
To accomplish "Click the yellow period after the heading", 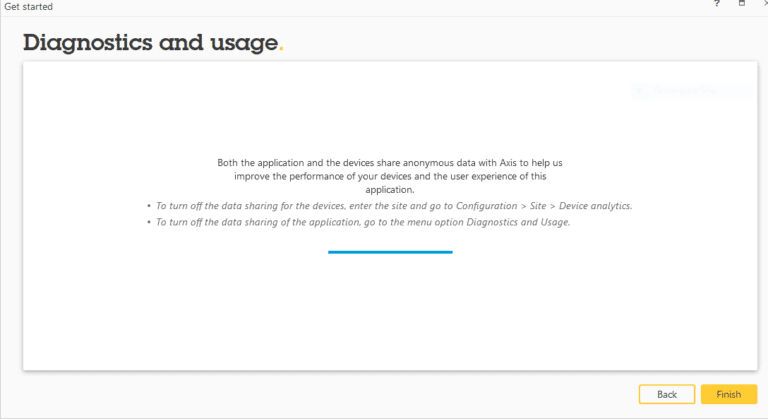I will pyautogui.click(x=281, y=48).
